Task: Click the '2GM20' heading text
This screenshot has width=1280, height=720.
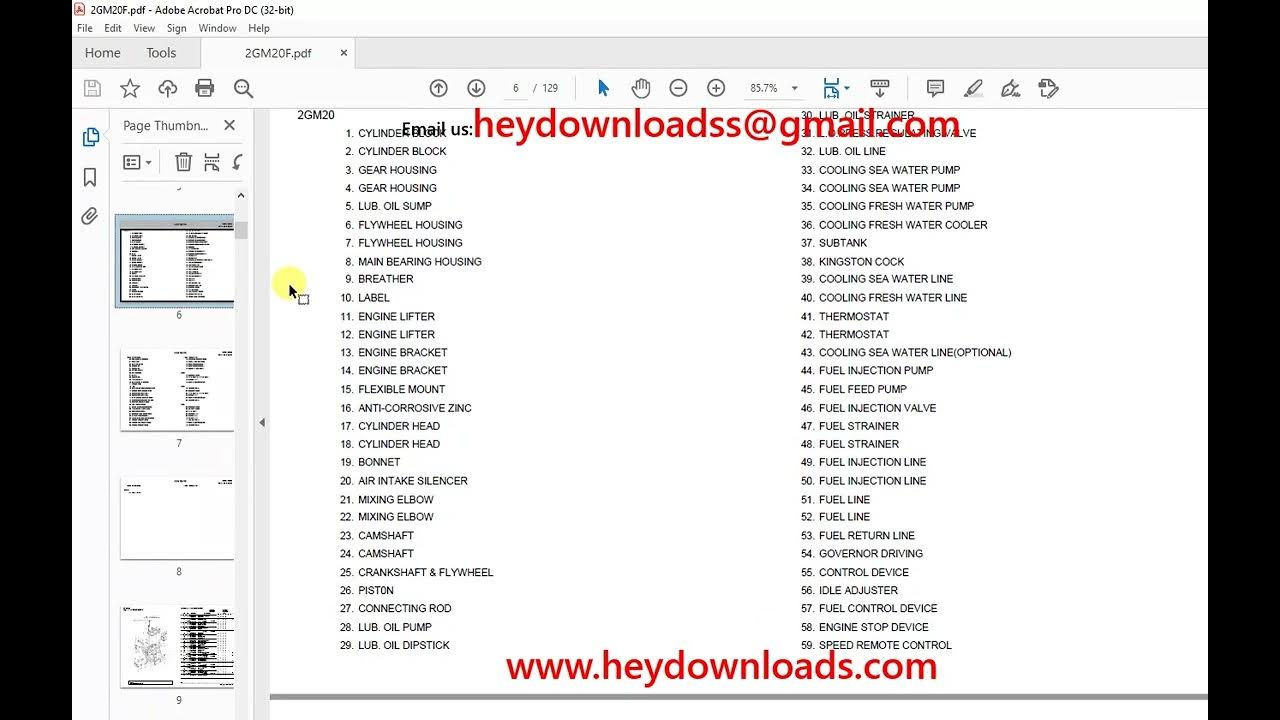Action: click(x=316, y=115)
